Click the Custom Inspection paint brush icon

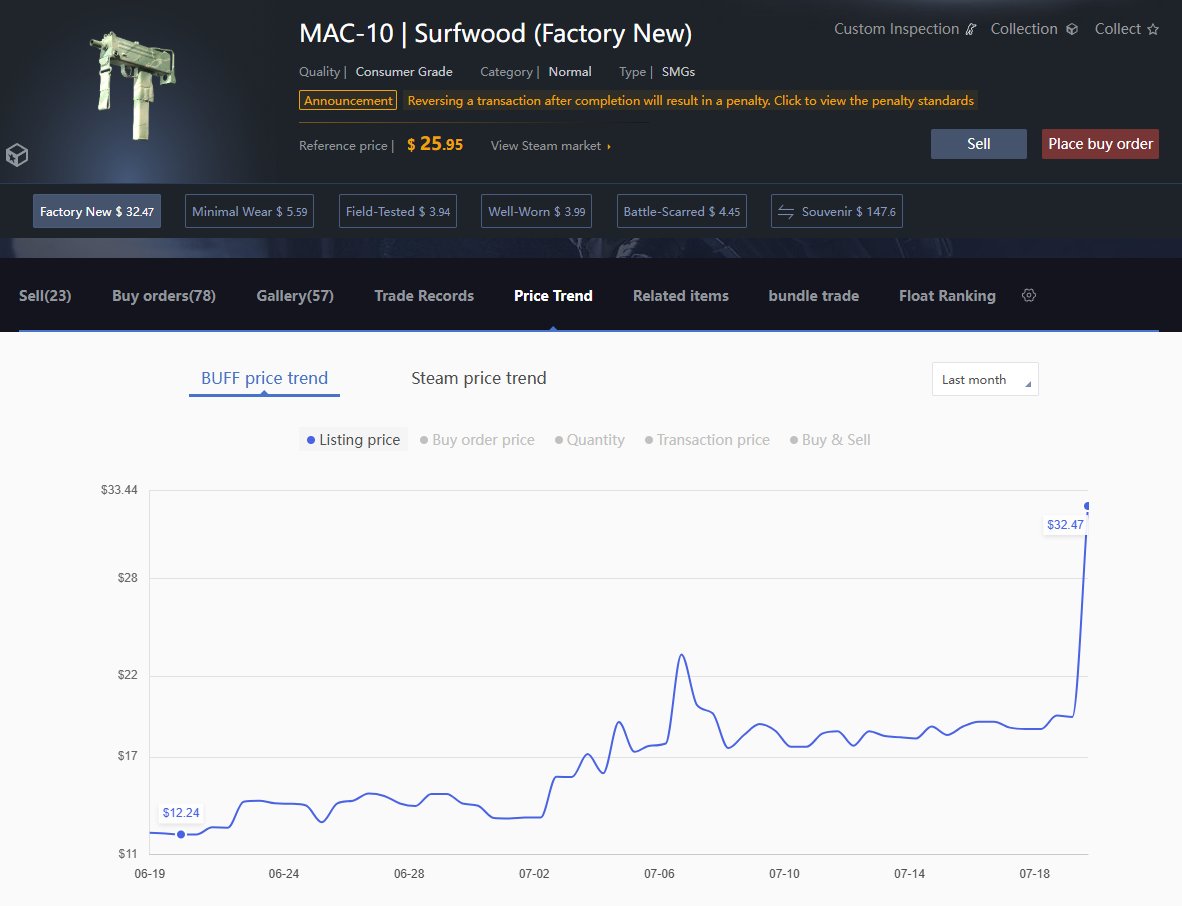click(971, 29)
